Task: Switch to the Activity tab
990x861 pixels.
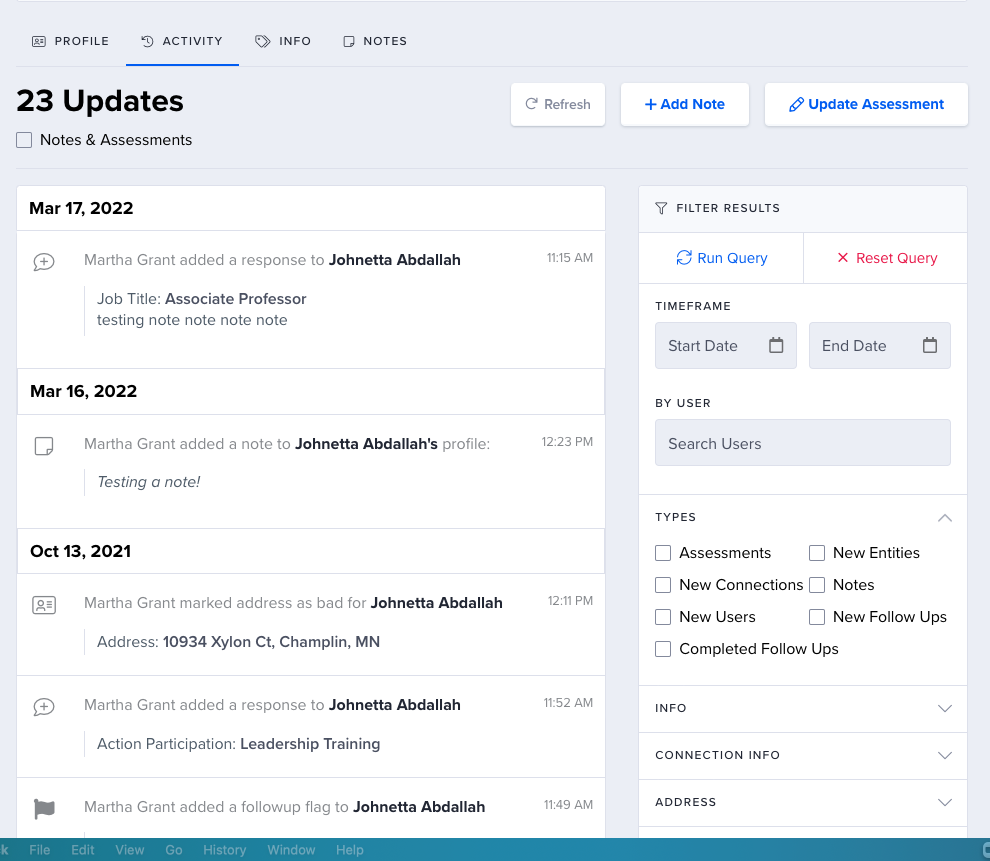Action: pos(182,41)
